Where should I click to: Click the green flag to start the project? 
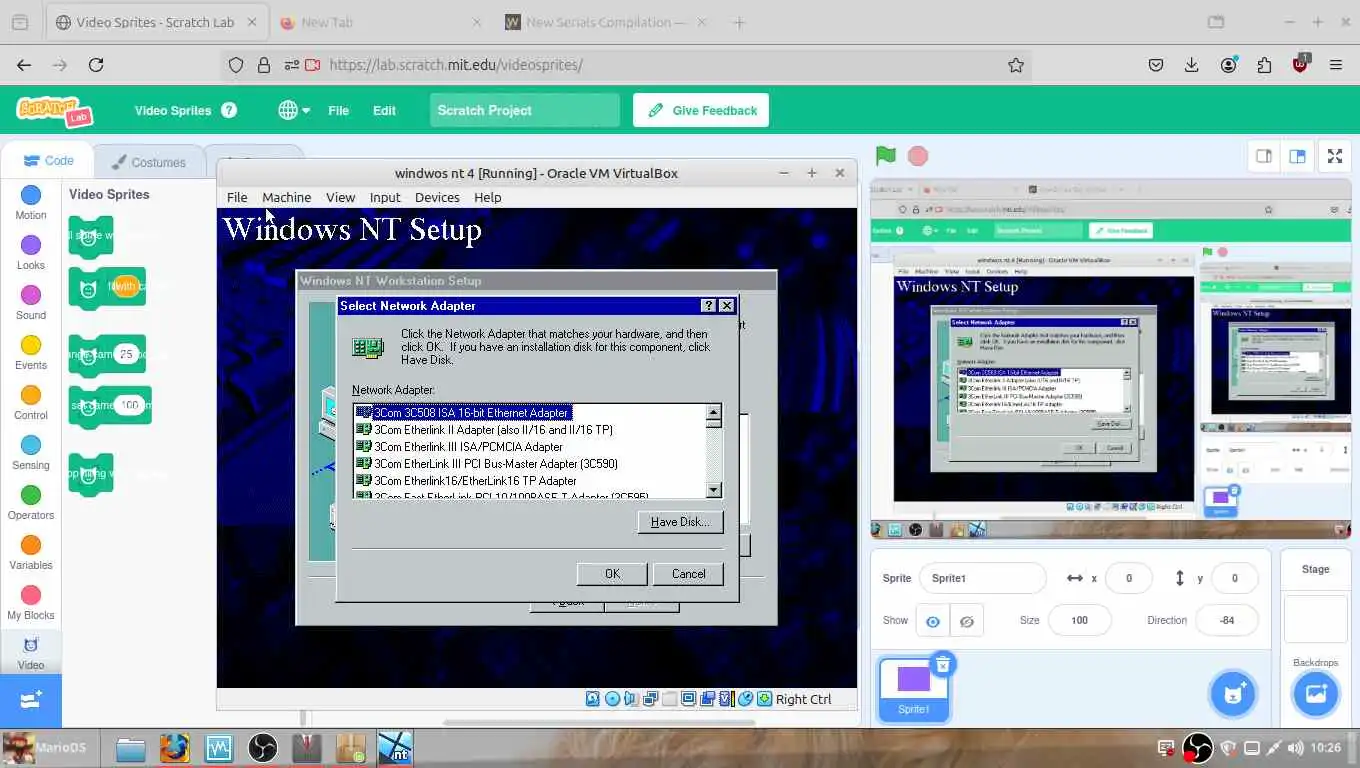tap(885, 156)
